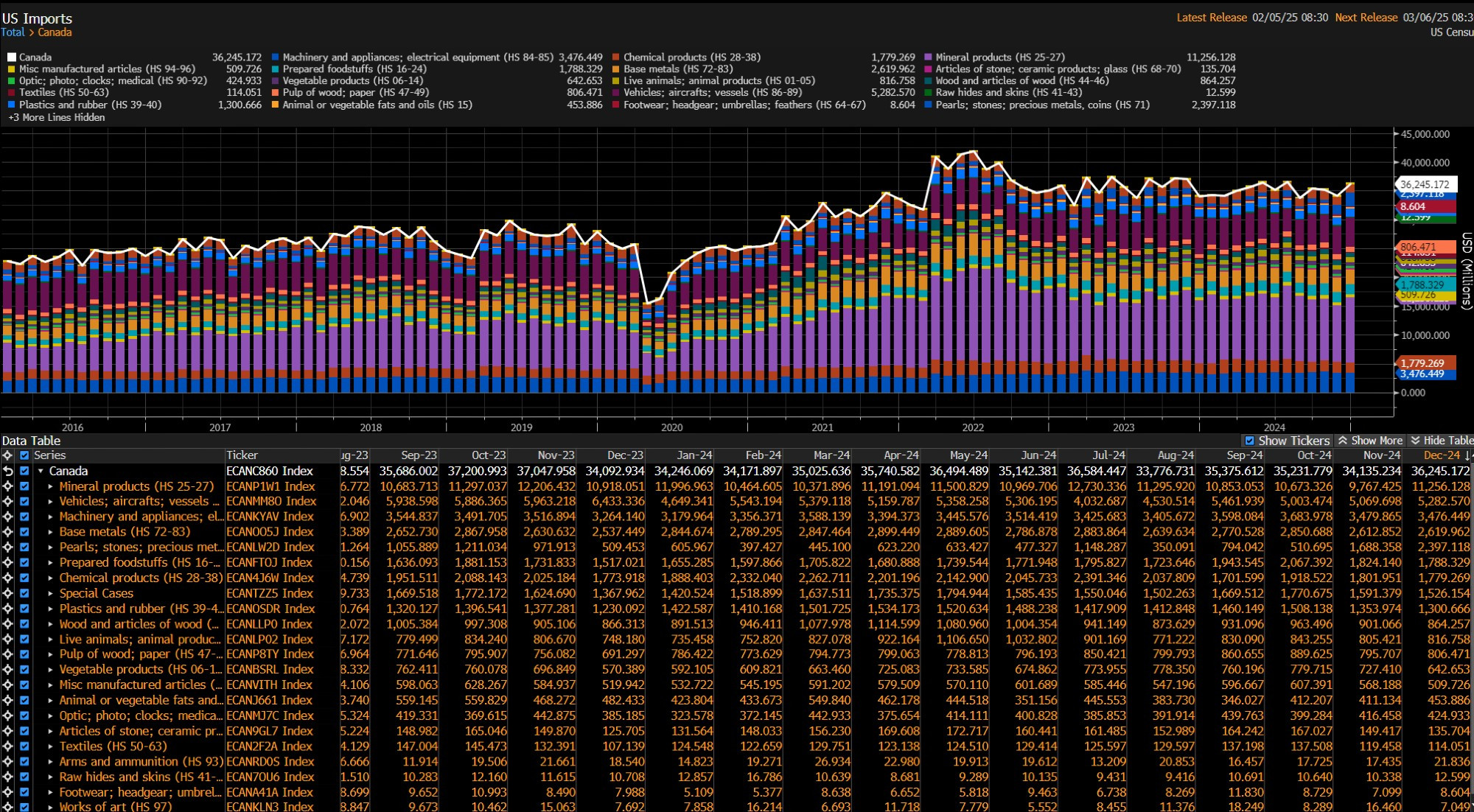This screenshot has width=1474, height=812.
Task: Click the Data Table panel title
Action: 31,441
